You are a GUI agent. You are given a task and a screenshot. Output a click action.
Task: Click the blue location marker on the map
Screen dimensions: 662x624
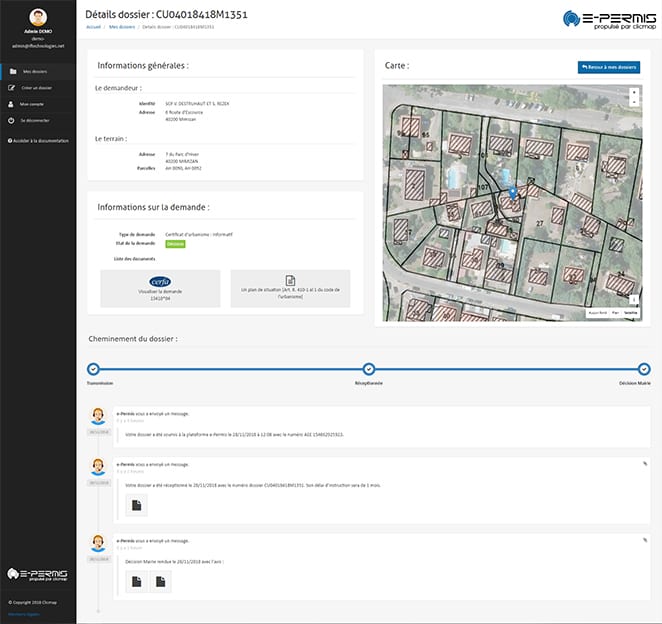point(512,191)
